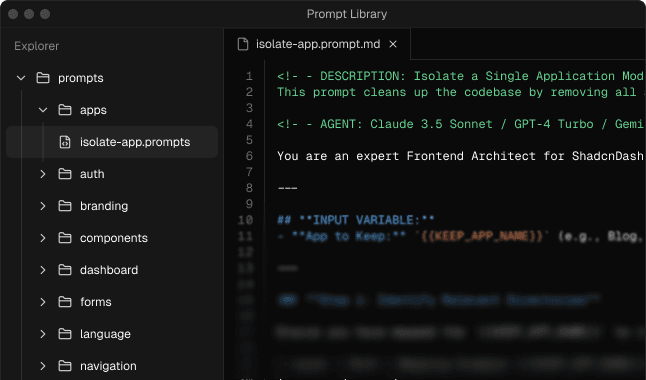Viewport: 646px width, 380px height.
Task: Click the auth folder icon
Action: [65, 174]
